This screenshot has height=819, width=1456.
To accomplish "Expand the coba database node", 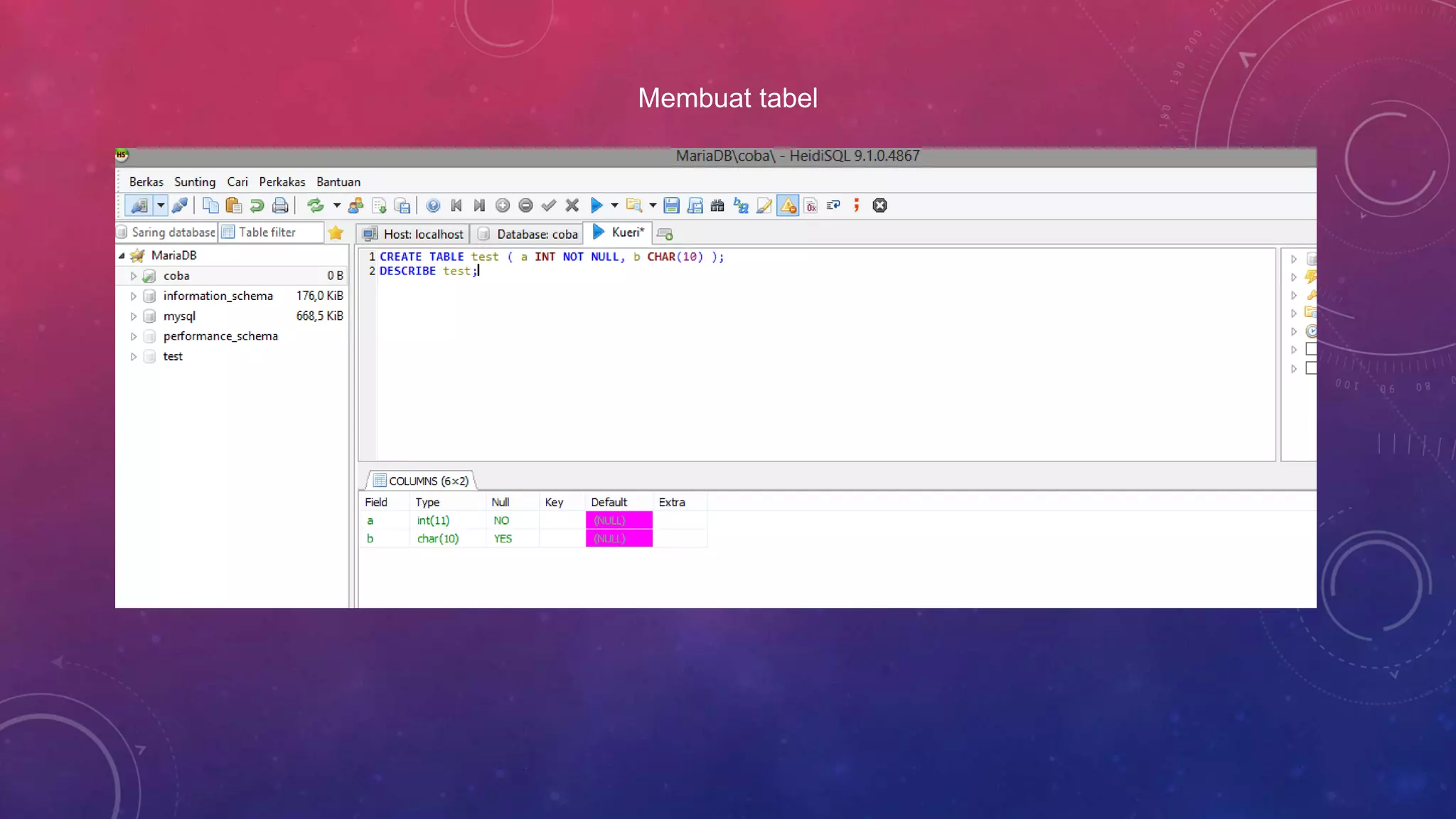I will coord(133,276).
